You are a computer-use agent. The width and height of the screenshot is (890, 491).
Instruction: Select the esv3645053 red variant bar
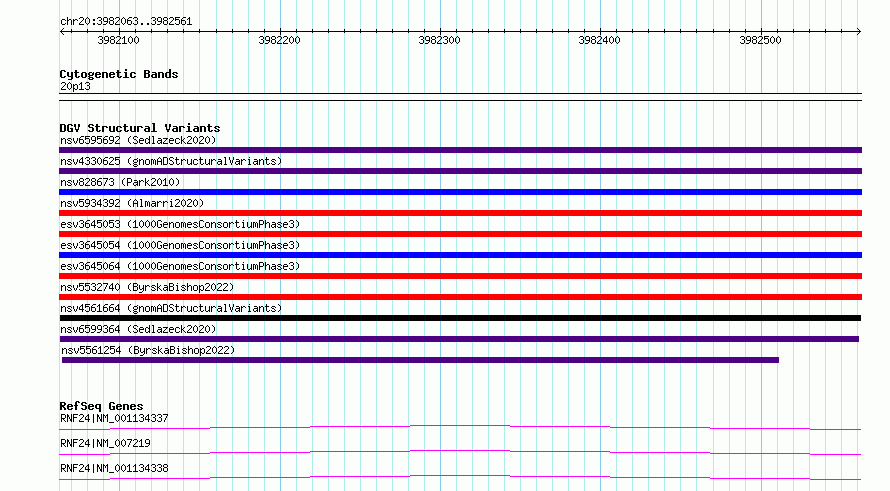(460, 234)
